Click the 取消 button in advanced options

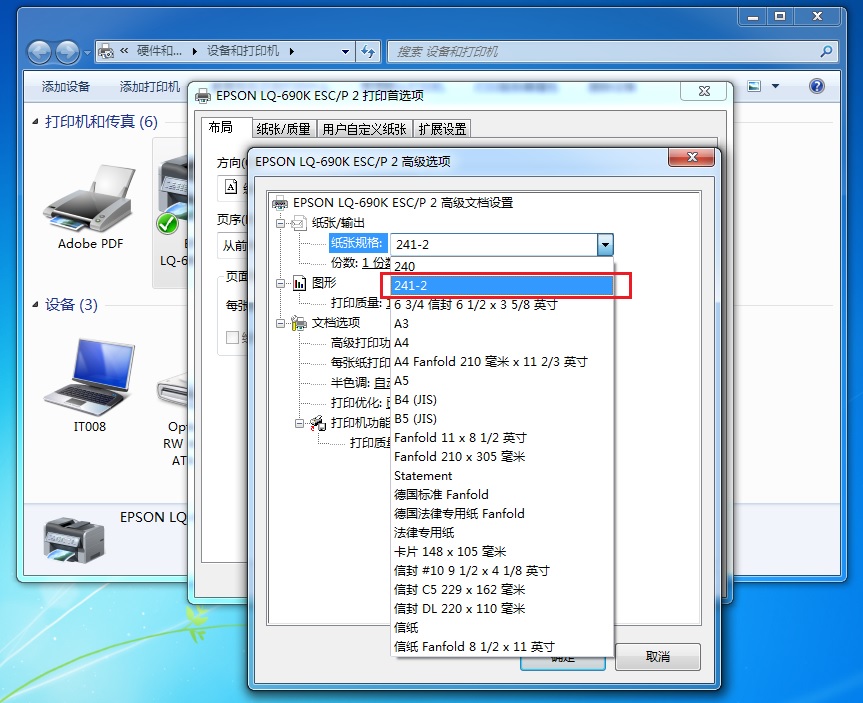pyautogui.click(x=658, y=657)
